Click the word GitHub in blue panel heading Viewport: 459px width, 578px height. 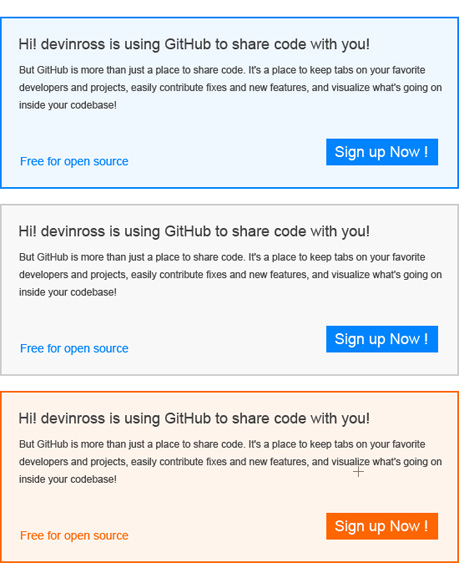click(x=188, y=44)
